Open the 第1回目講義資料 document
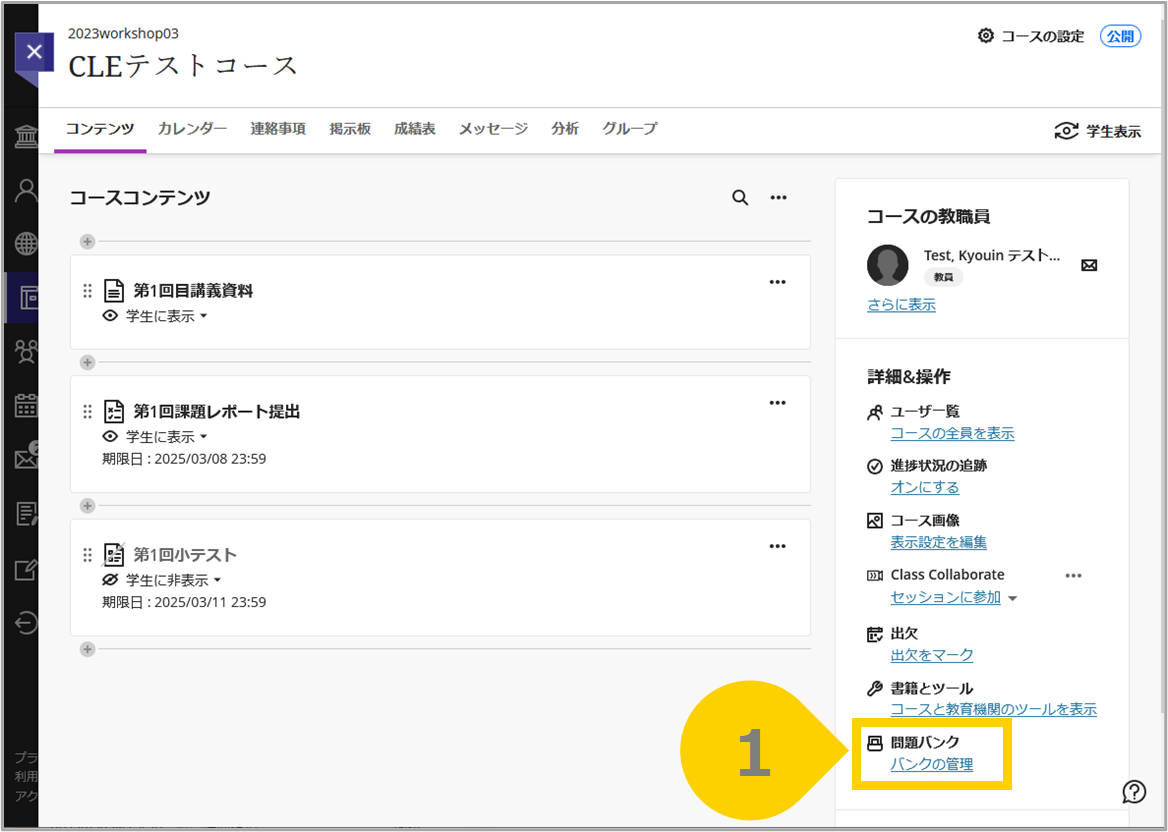The height and width of the screenshot is (832, 1168). coord(193,290)
